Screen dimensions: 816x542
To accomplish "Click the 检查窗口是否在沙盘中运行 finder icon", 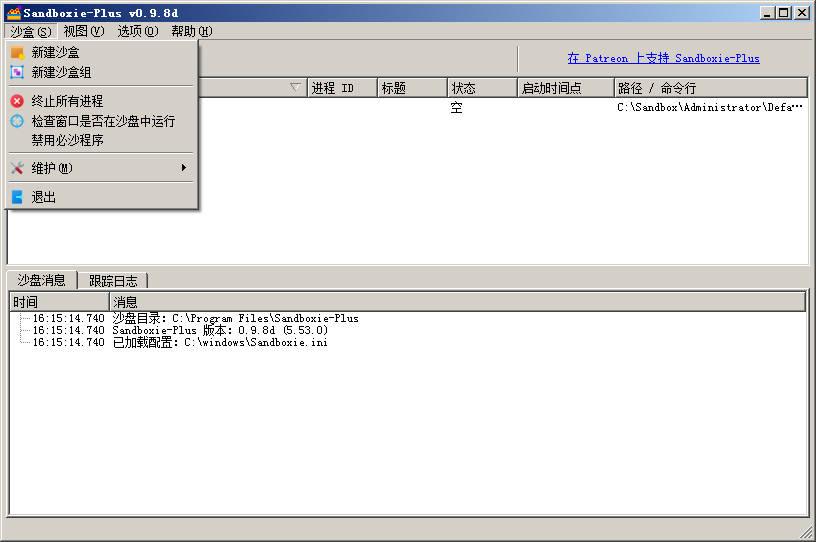I will click(x=17, y=121).
